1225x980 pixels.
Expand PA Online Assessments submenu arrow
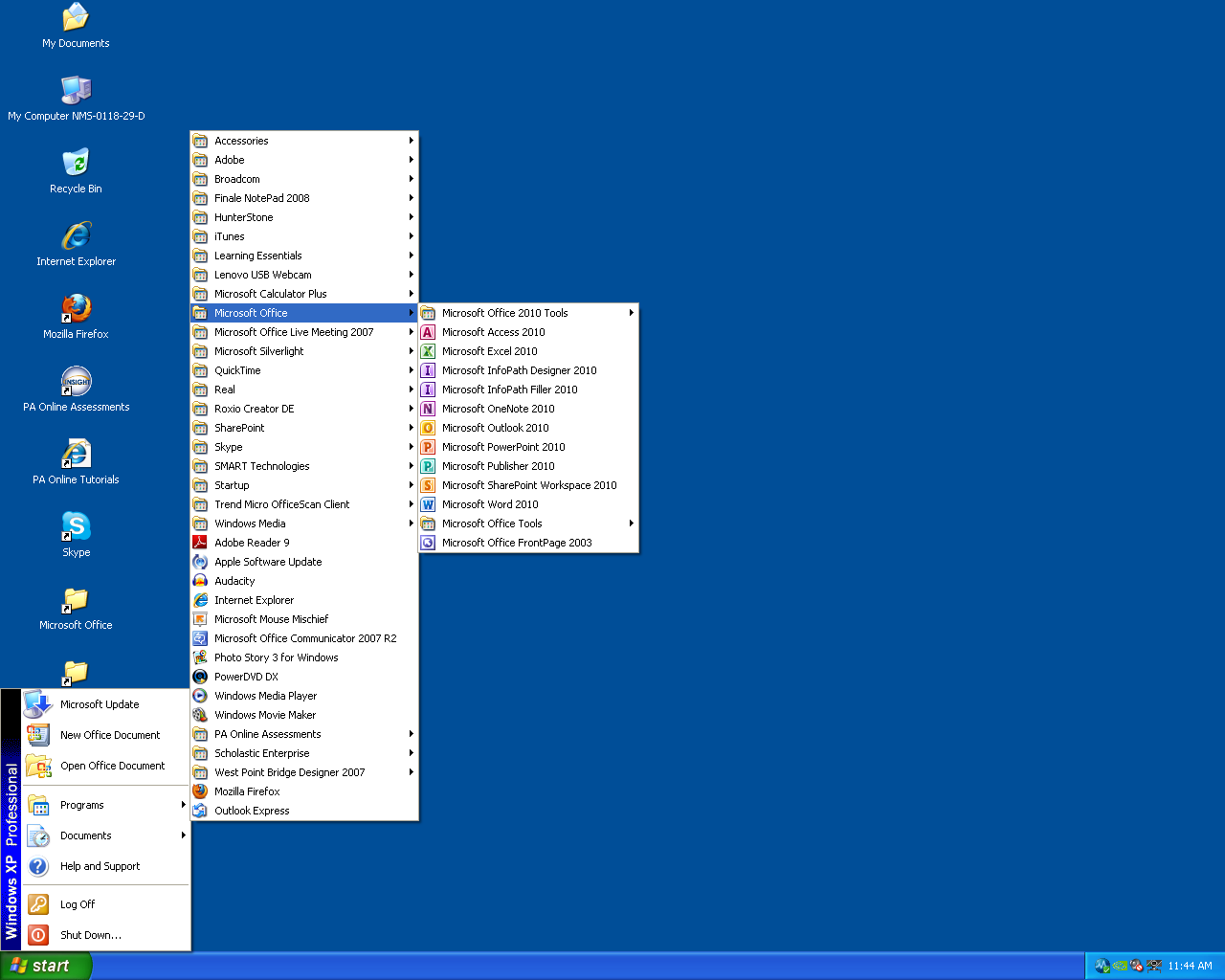pyautogui.click(x=412, y=734)
